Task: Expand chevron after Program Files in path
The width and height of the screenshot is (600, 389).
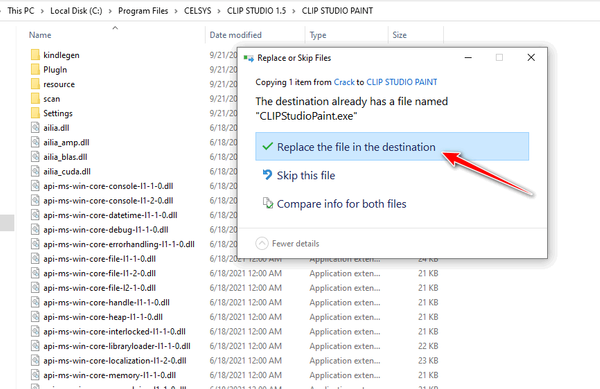Action: pyautogui.click(x=176, y=11)
